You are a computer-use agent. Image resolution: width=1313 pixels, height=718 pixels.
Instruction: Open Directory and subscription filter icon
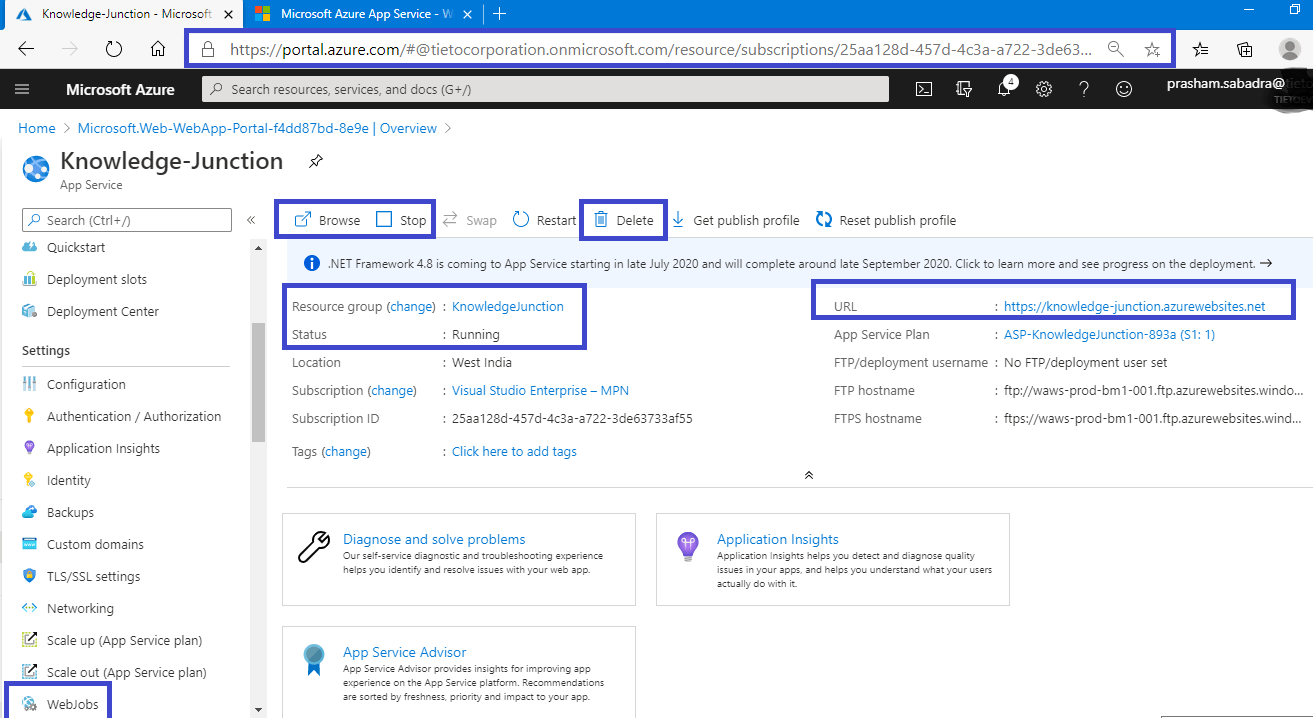tap(964, 89)
